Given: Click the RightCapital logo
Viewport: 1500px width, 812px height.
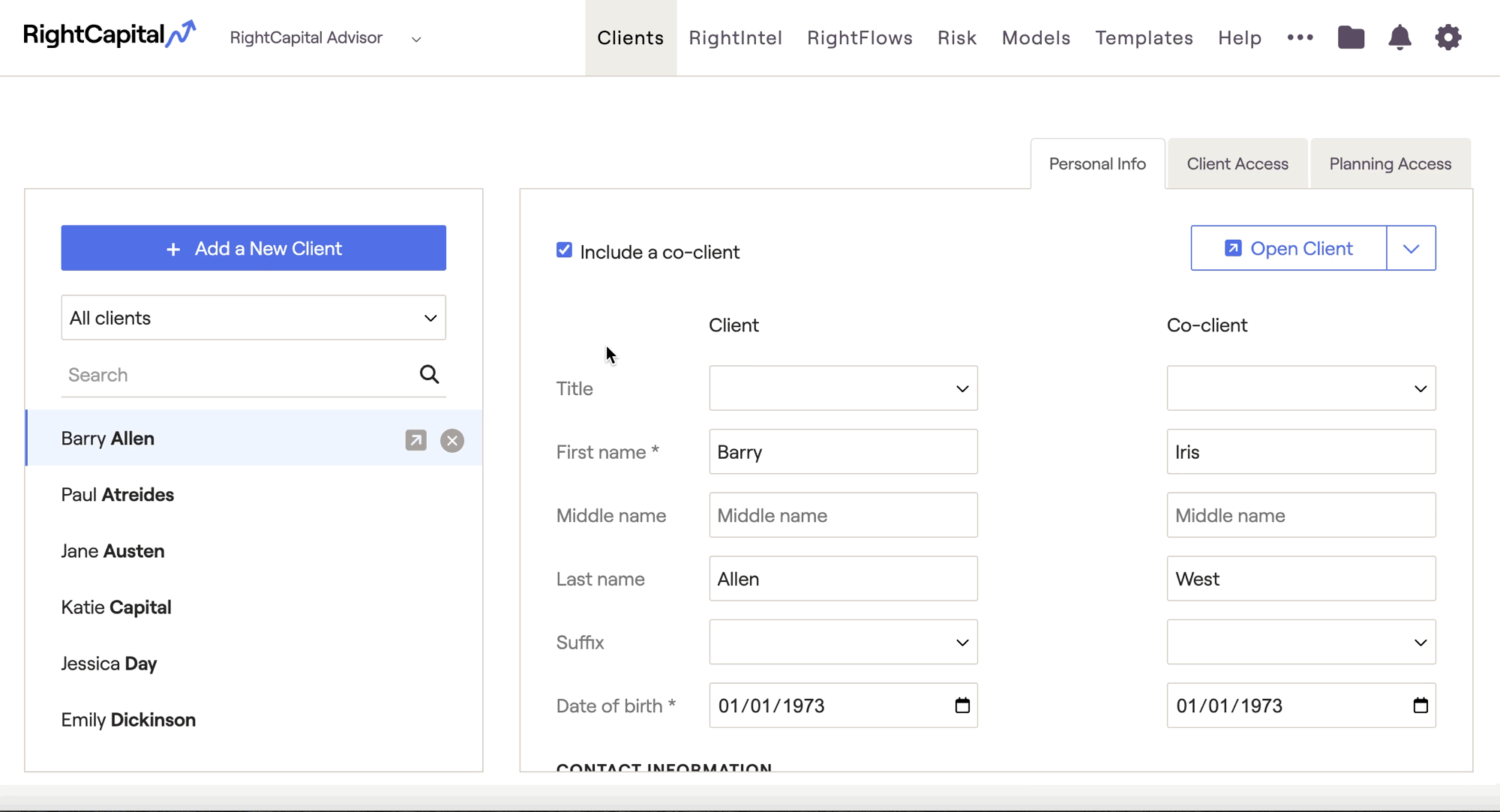Looking at the screenshot, I should coord(109,34).
